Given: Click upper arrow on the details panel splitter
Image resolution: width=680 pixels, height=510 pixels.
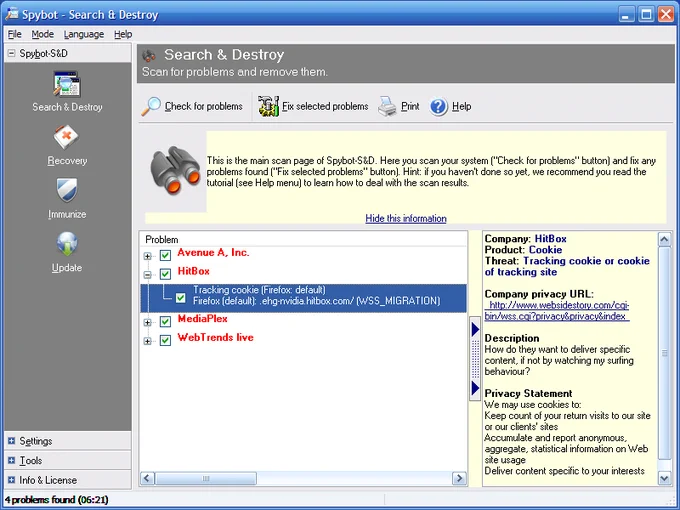Looking at the screenshot, I should [x=475, y=329].
